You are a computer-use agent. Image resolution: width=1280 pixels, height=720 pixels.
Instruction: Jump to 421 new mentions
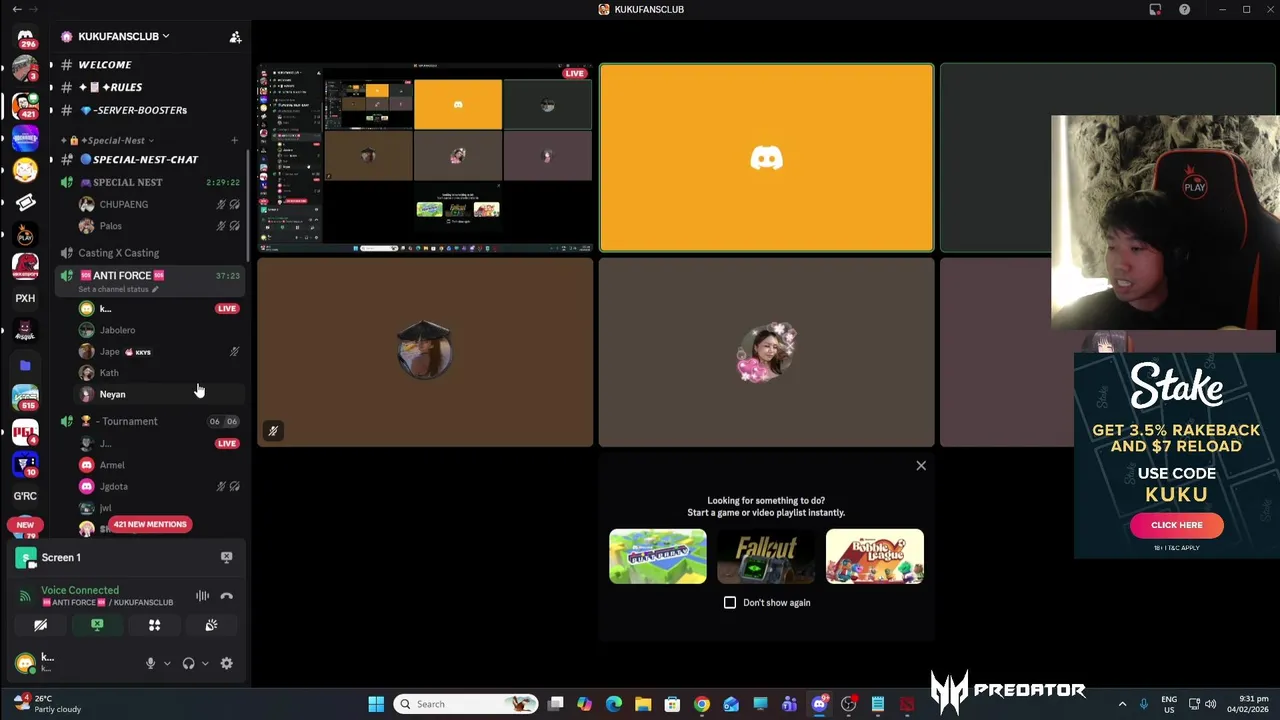tap(150, 524)
